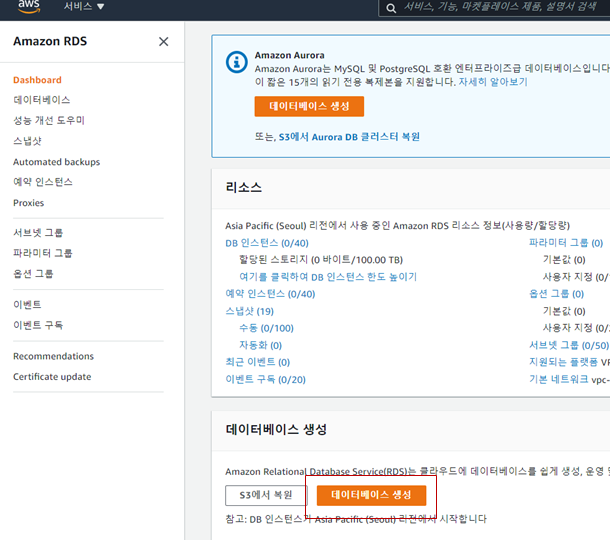The width and height of the screenshot is (610, 540).
Task: Select the 리소스 section heading
Action: coord(244,188)
